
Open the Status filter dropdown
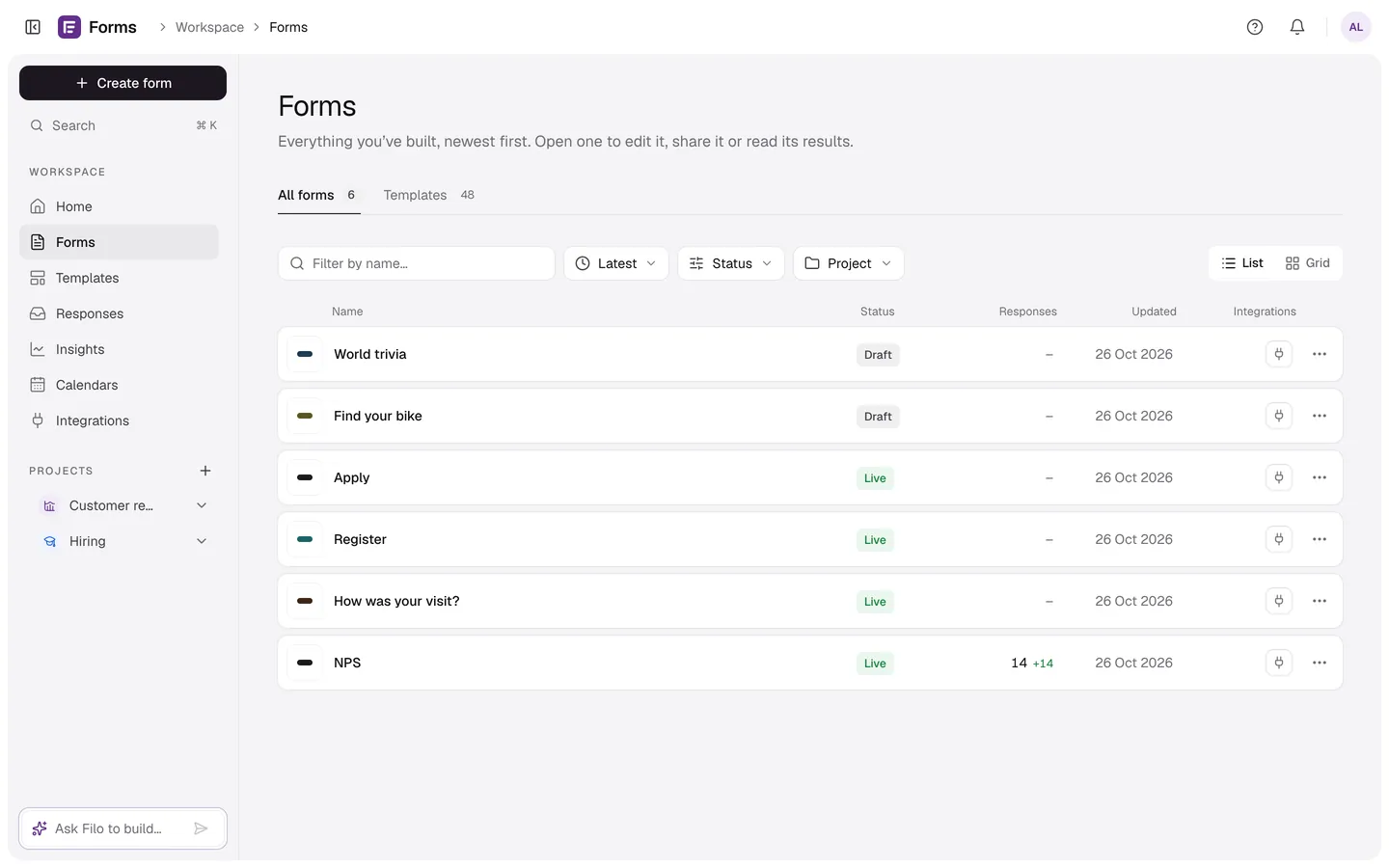tap(731, 263)
